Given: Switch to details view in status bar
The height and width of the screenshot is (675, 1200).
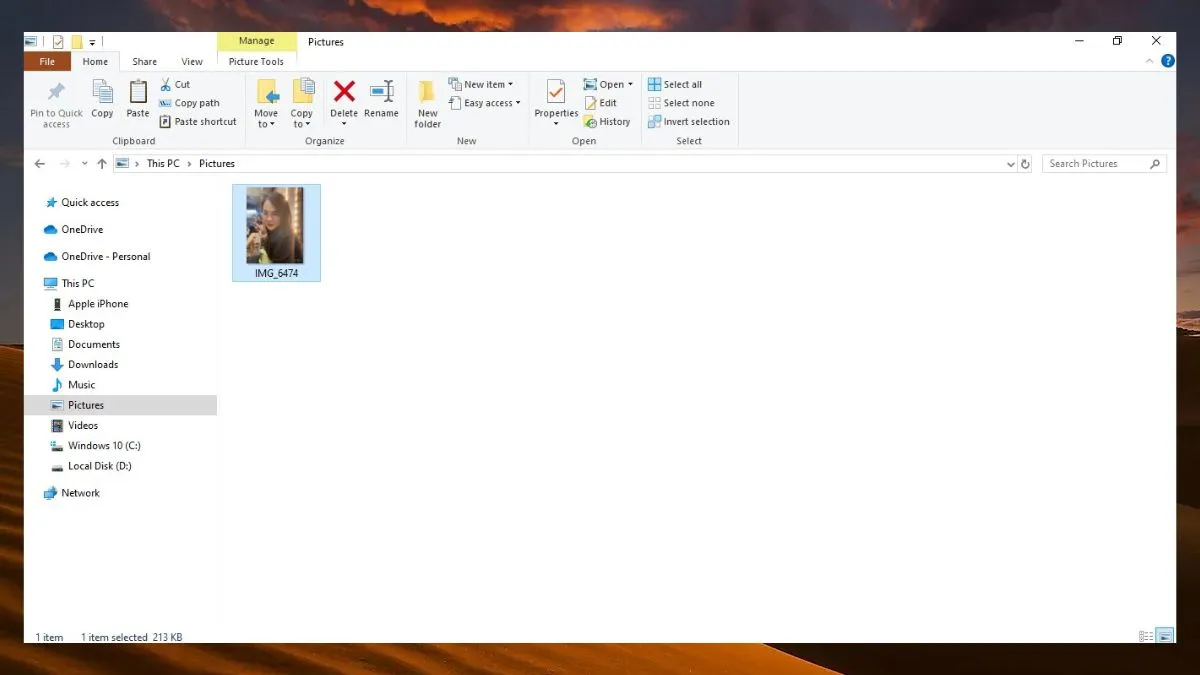Looking at the screenshot, I should pyautogui.click(x=1146, y=636).
